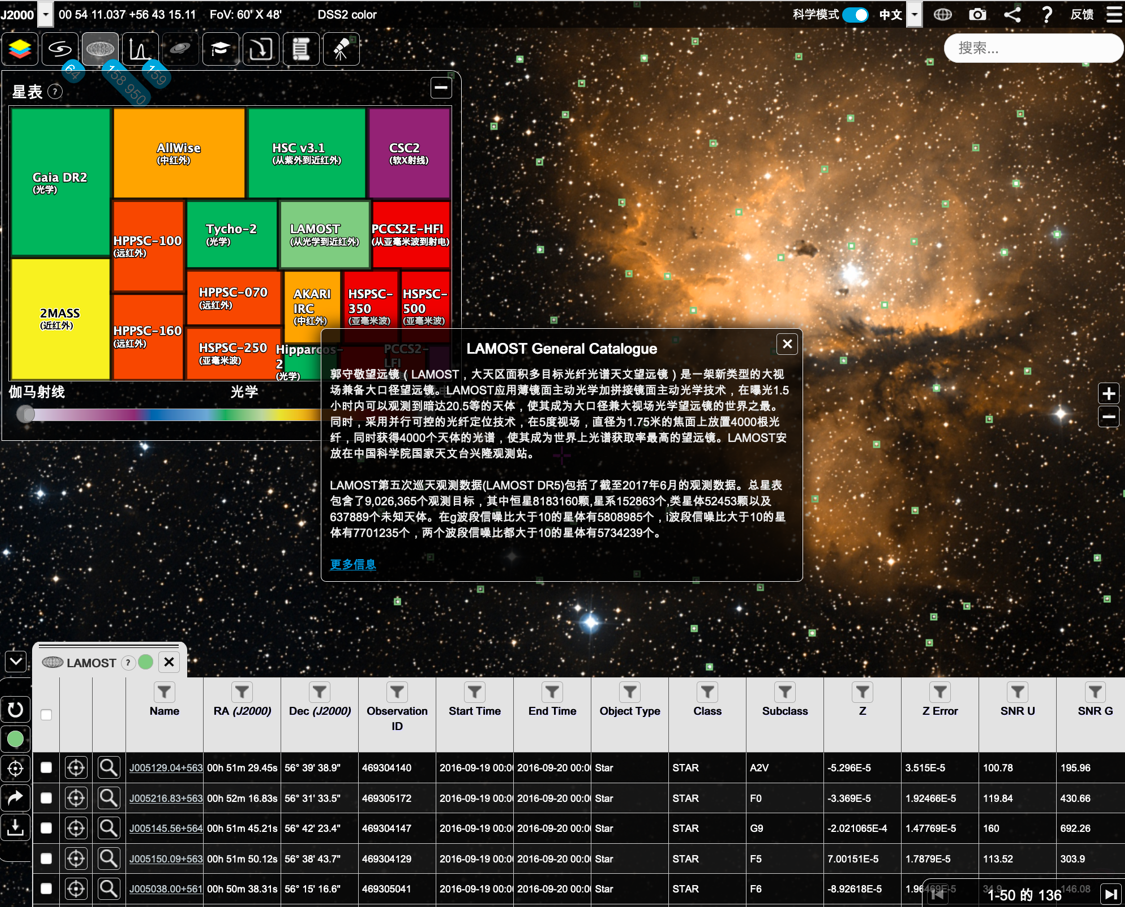This screenshot has width=1125, height=907.
Task: Collapse the results panel with chevron arrow
Action: click(16, 662)
